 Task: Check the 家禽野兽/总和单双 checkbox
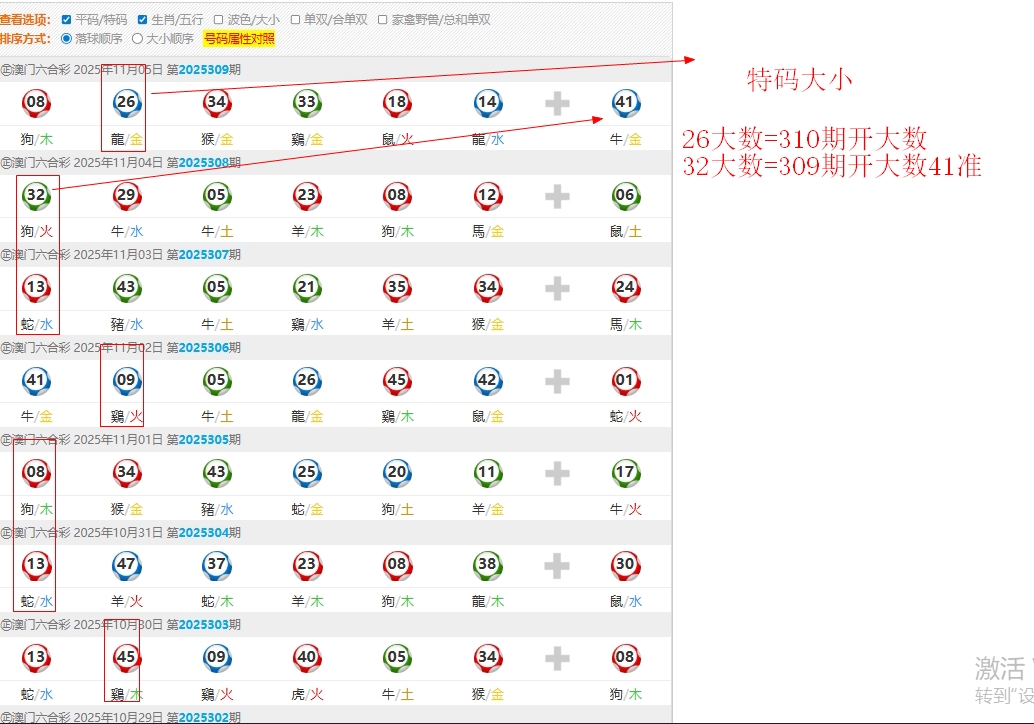click(383, 19)
